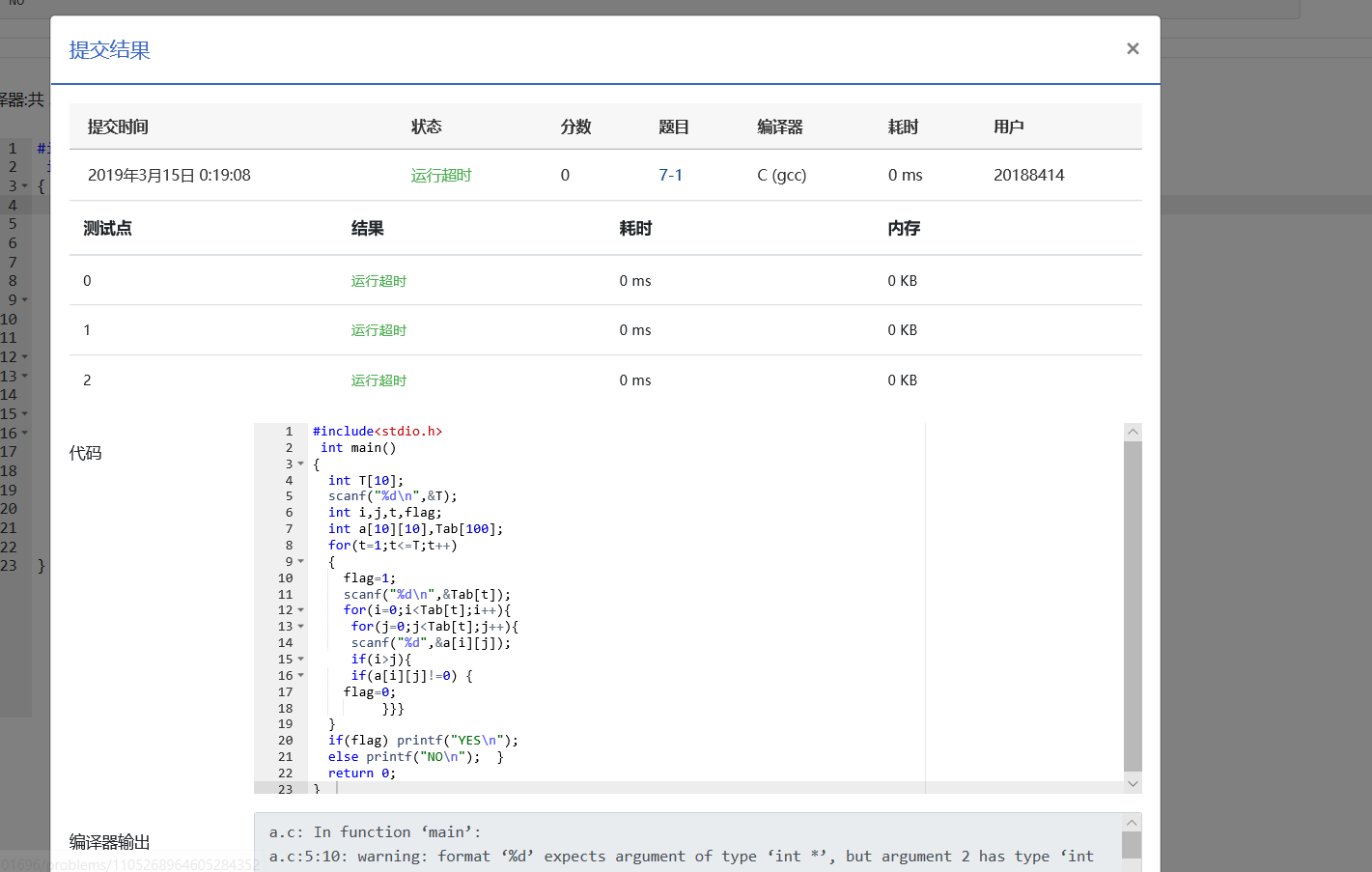Click the compiler output scroll-up arrow
The height and width of the screenshot is (872, 1372).
click(1132, 823)
